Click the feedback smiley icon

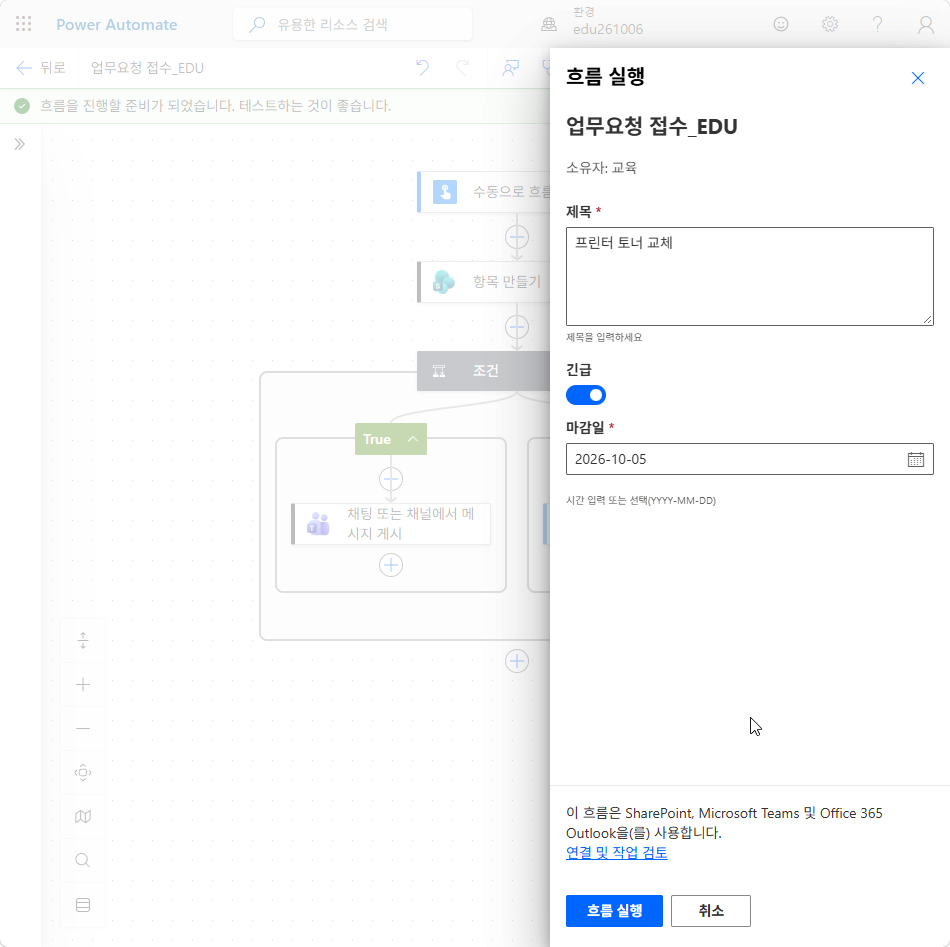click(781, 24)
